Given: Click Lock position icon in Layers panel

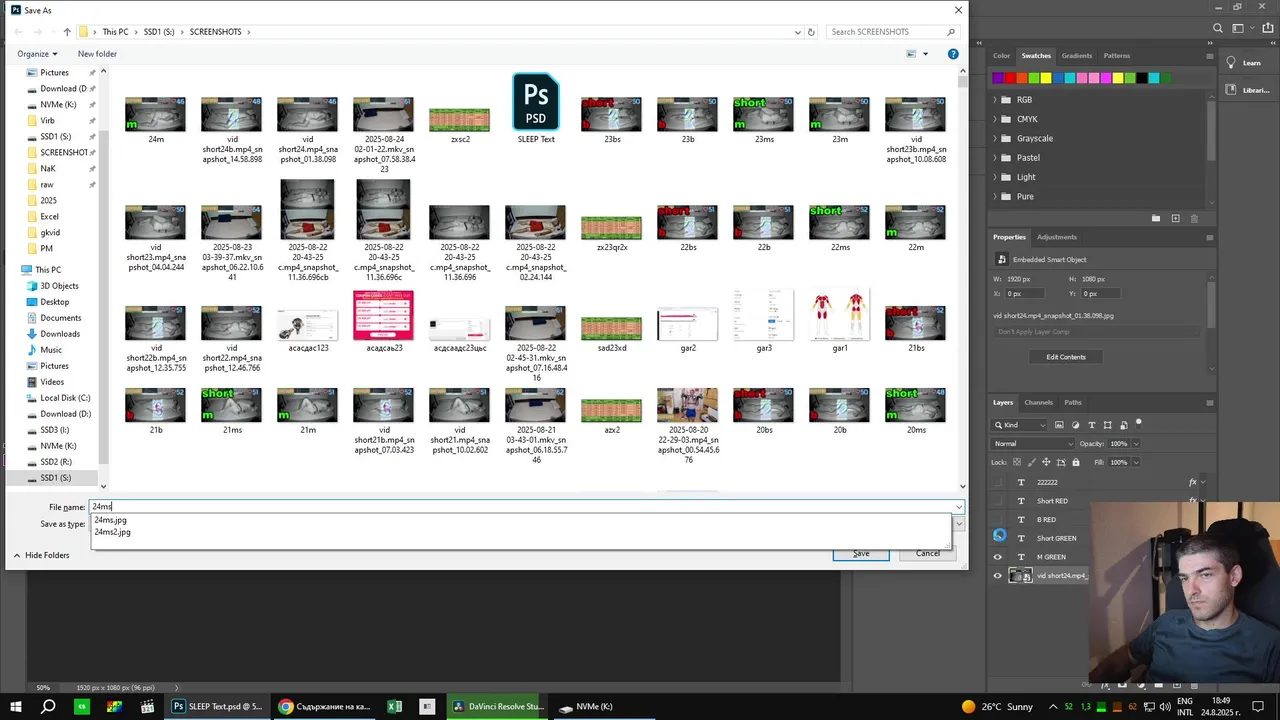Looking at the screenshot, I should click(1046, 462).
